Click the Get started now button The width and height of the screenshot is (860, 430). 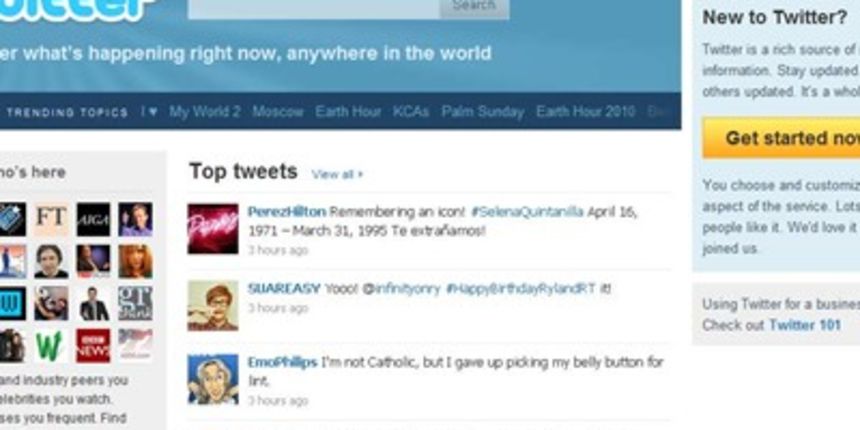coord(781,138)
